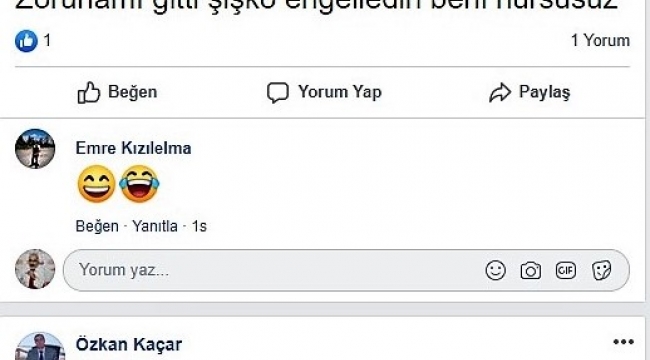Image resolution: width=650 pixels, height=360 pixels.
Task: Open the 1 Yorum comments count
Action: point(600,41)
